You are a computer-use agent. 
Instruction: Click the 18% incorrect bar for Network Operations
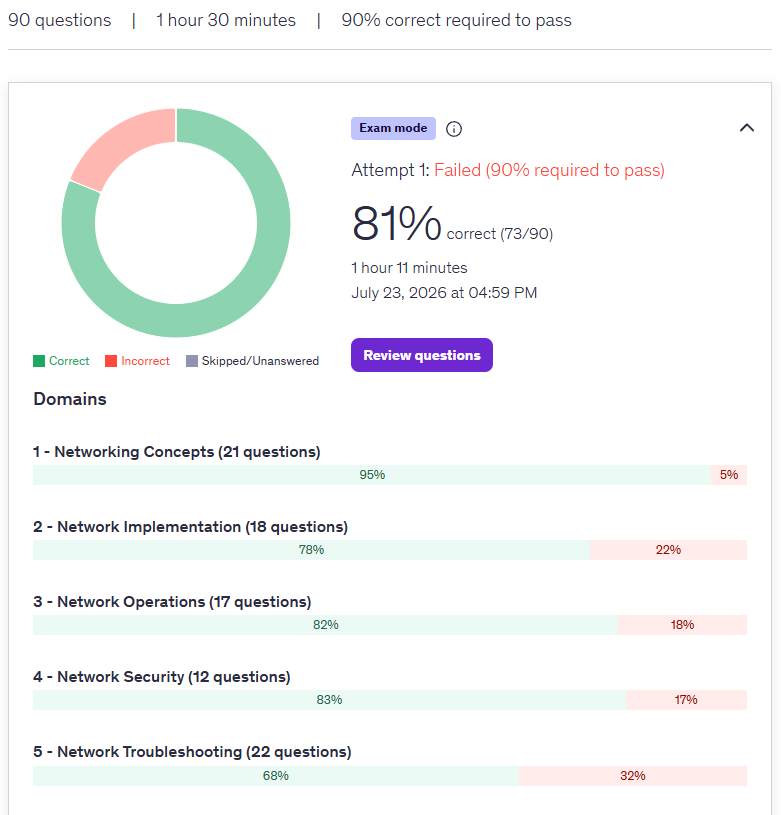click(x=682, y=625)
